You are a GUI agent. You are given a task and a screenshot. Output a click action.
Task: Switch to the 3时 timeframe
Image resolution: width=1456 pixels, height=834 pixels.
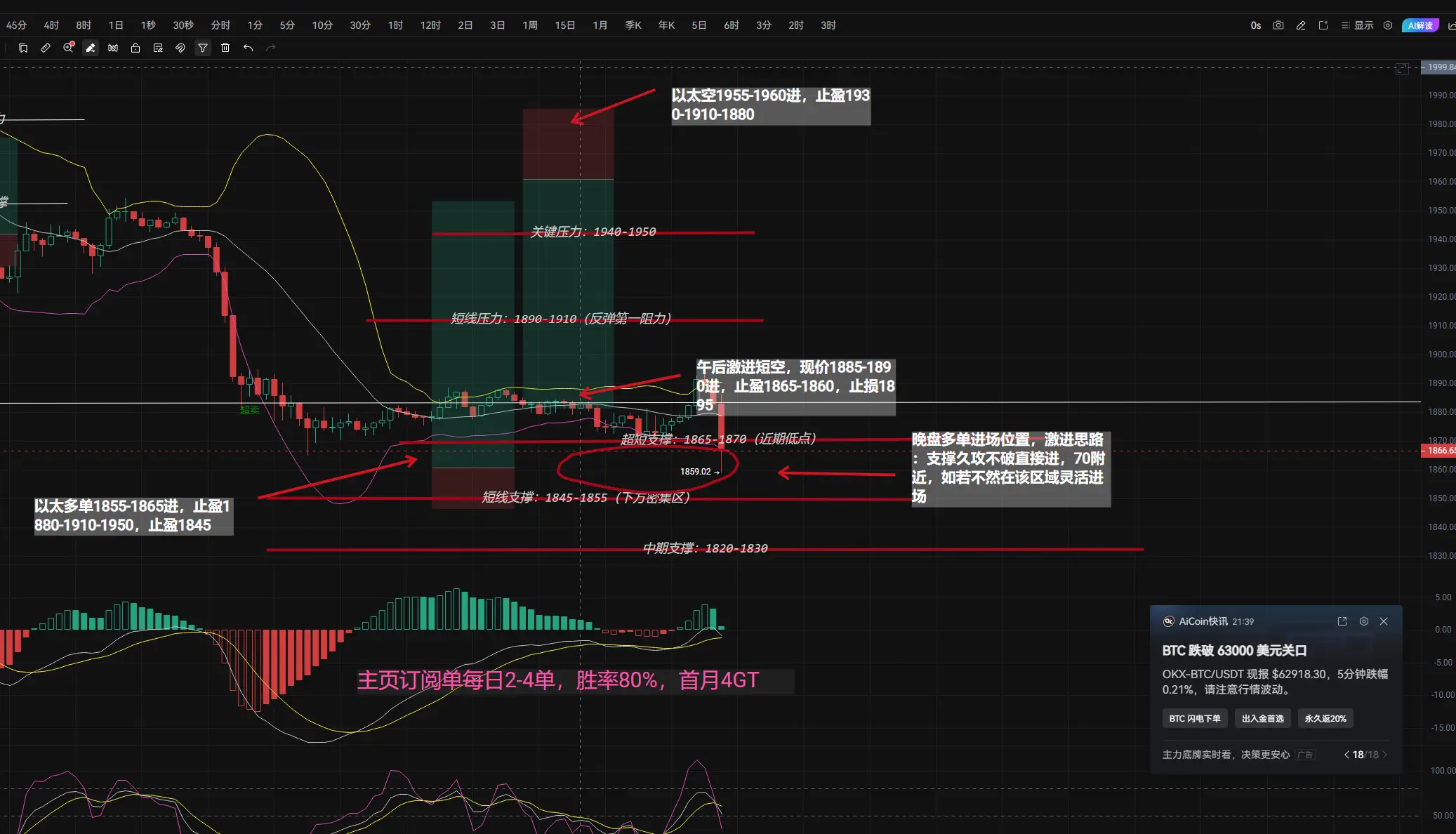pyautogui.click(x=828, y=25)
